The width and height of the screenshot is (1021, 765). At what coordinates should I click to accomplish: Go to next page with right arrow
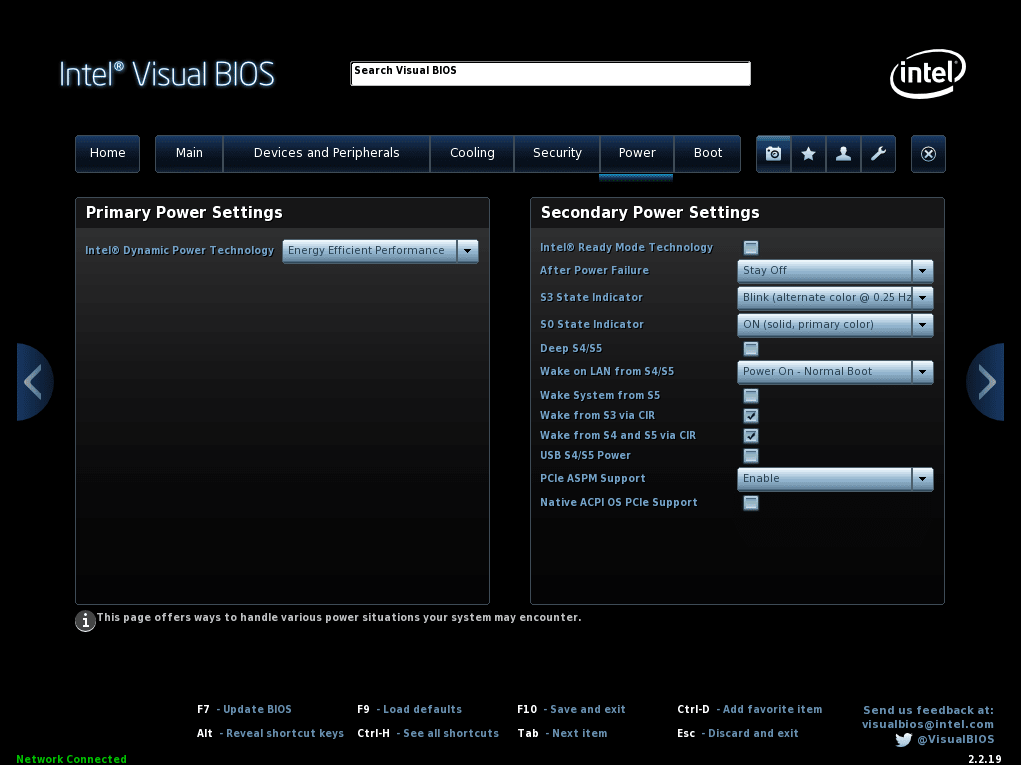(x=986, y=381)
